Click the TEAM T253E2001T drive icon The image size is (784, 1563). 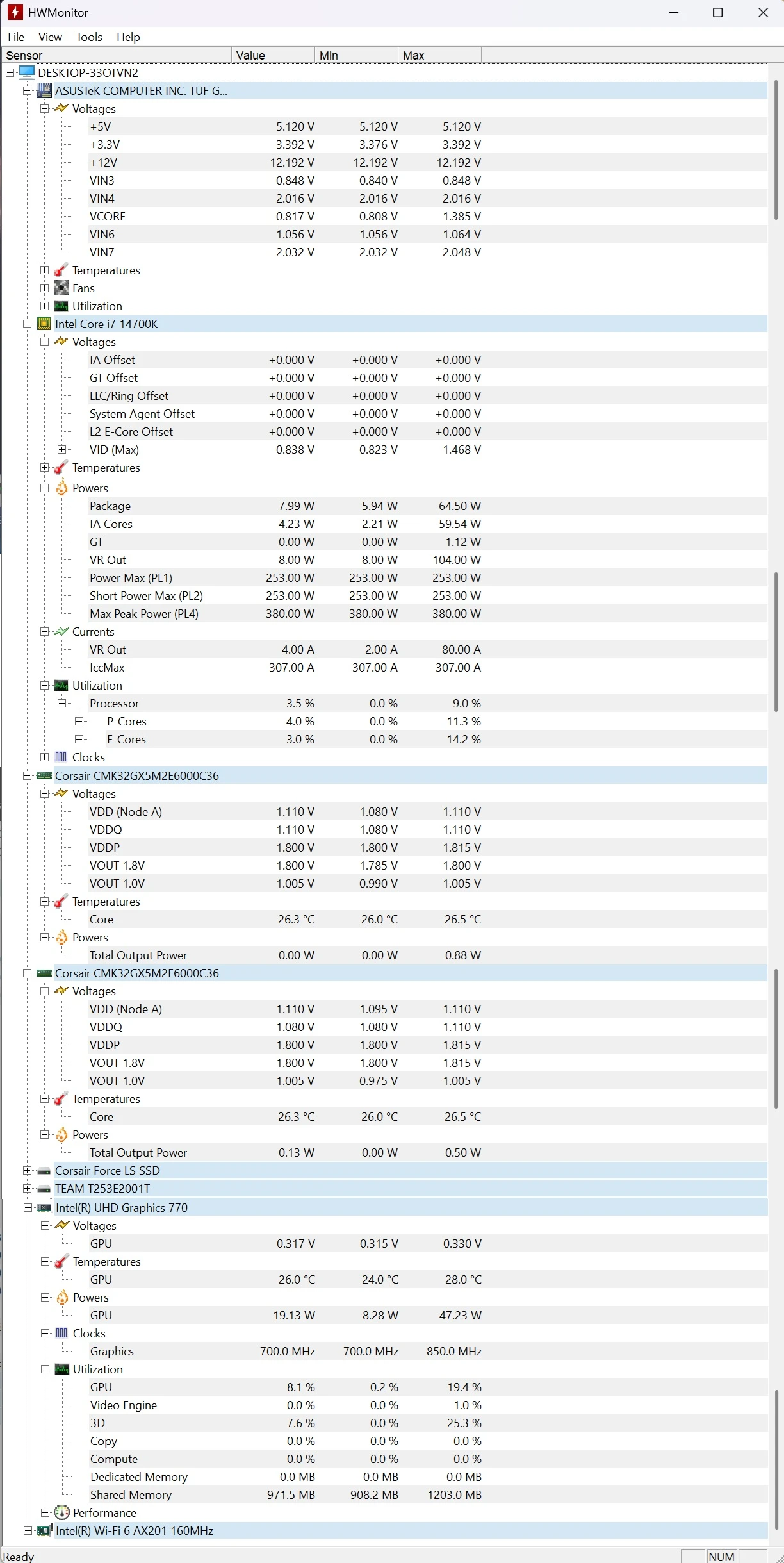pyautogui.click(x=44, y=1188)
